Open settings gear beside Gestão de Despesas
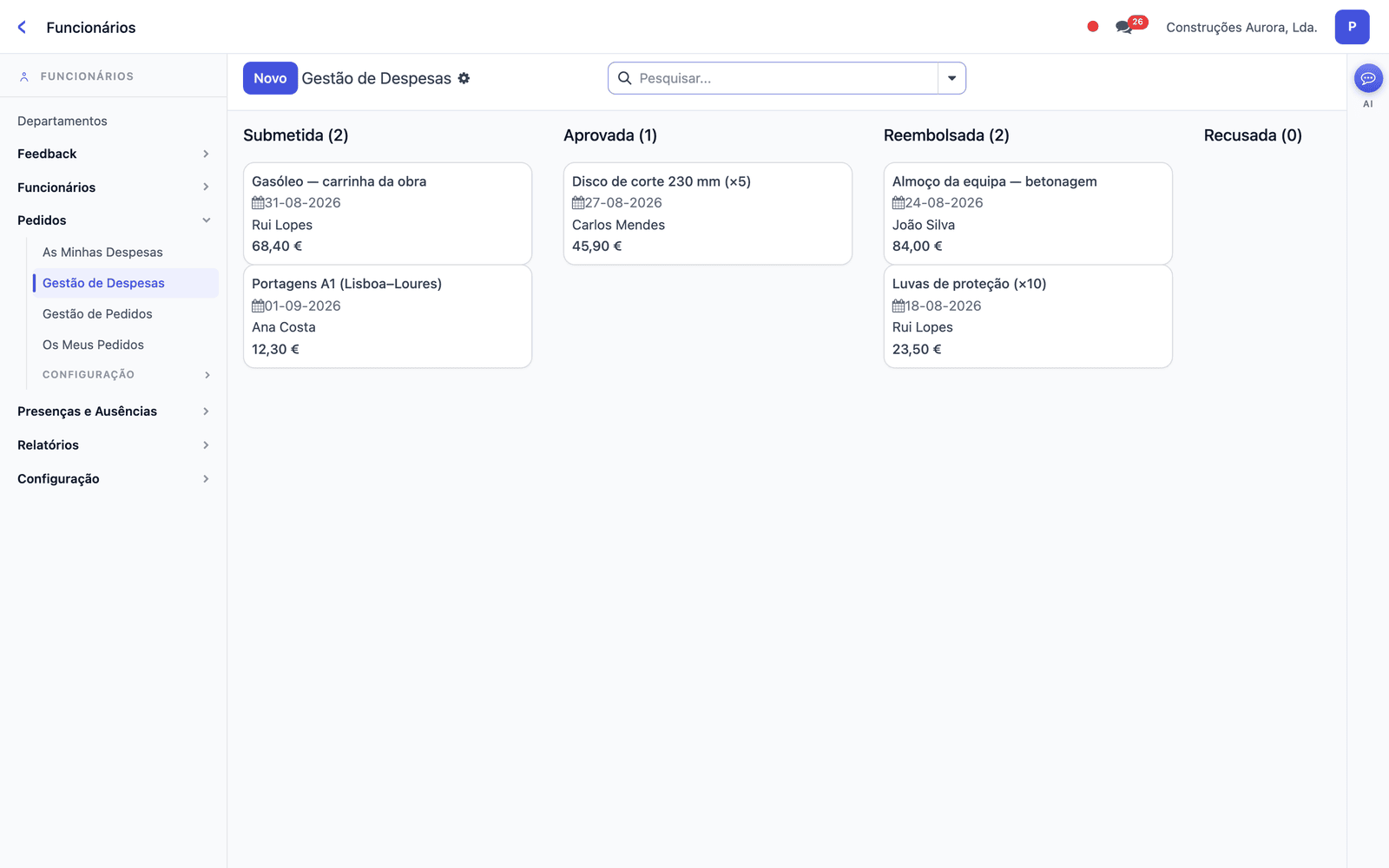 pos(464,78)
